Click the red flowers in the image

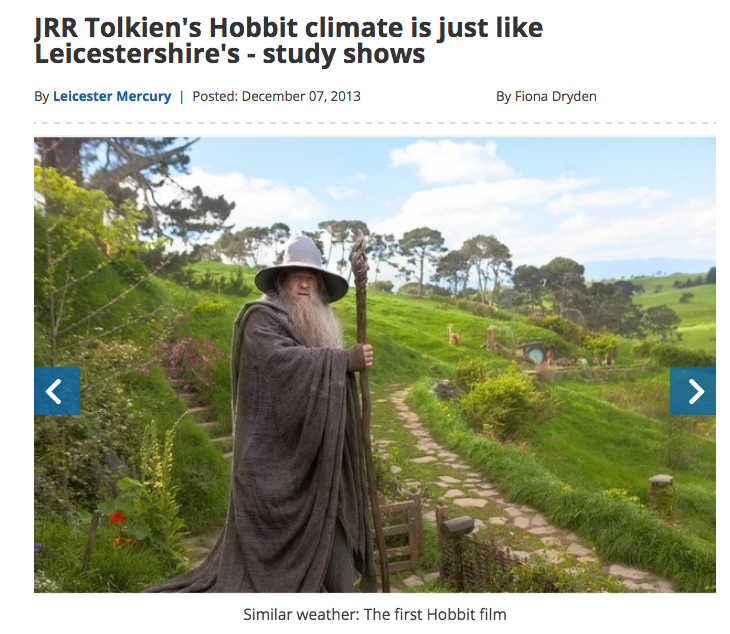point(118,518)
